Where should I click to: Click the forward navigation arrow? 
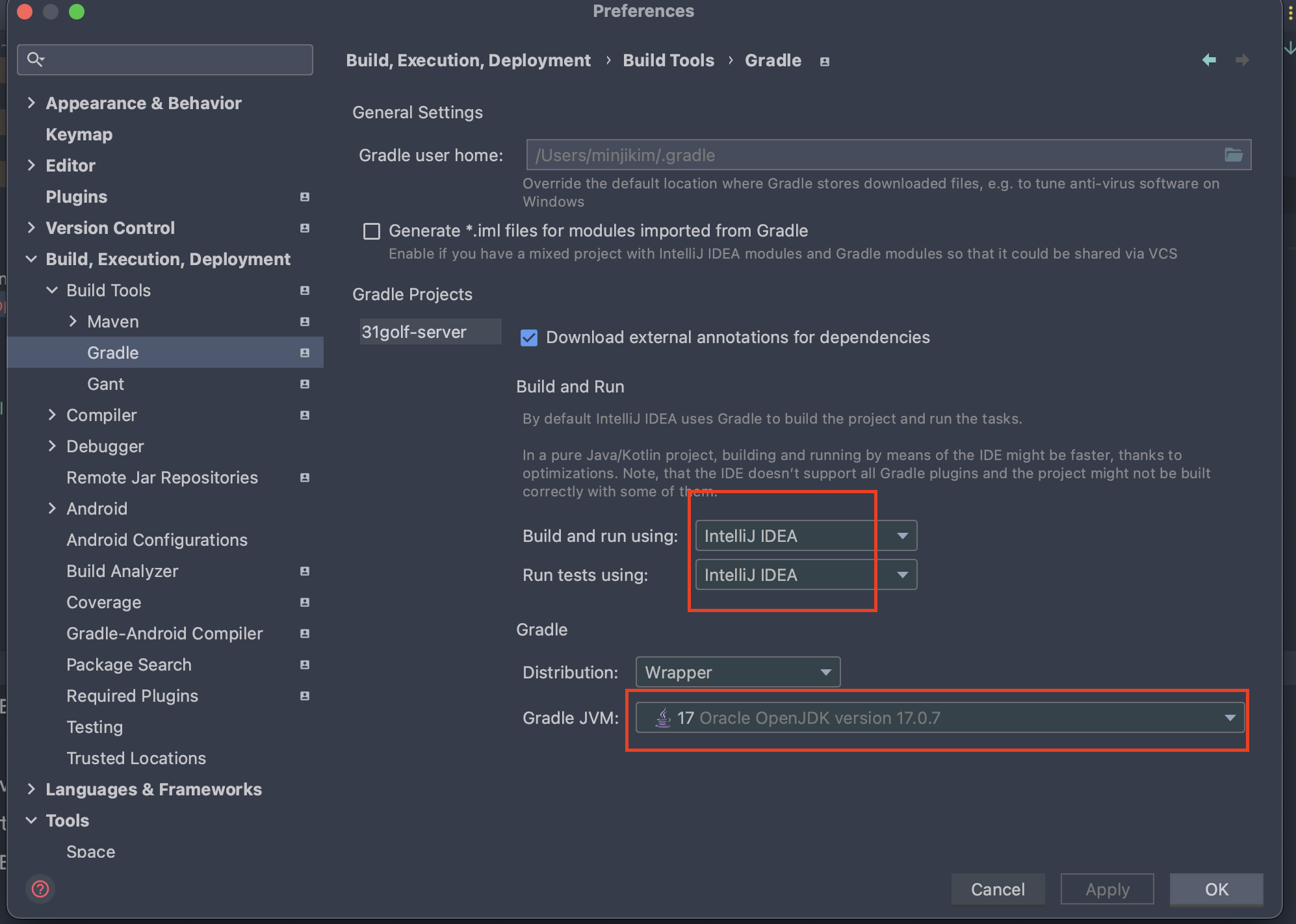(x=1242, y=60)
